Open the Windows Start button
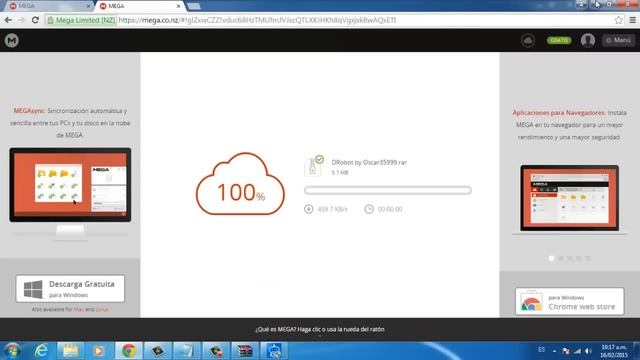 [12, 351]
